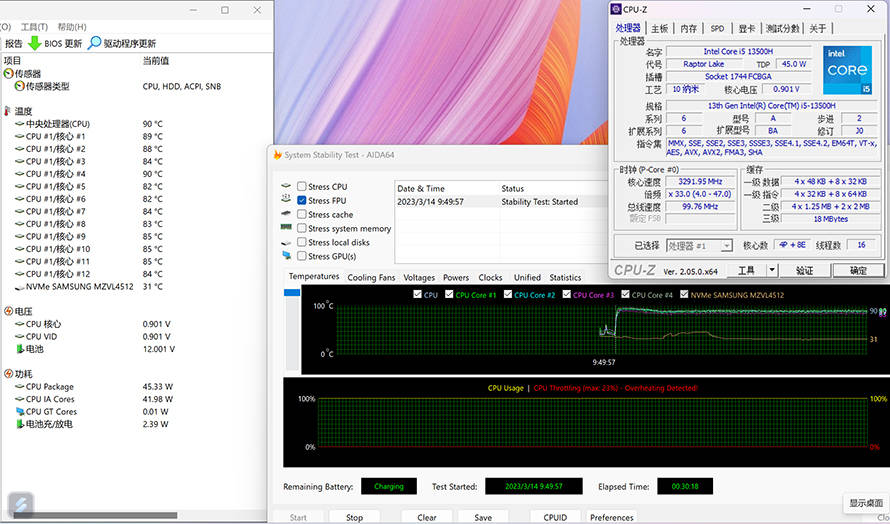Toggle the NVMe SAMSUNG graph legend checkbox

(x=684, y=294)
